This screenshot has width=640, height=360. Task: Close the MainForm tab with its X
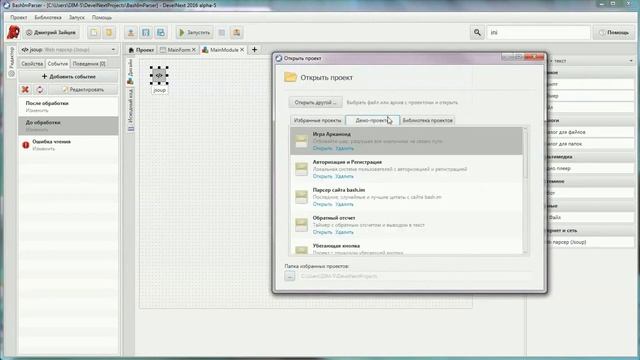(x=194, y=49)
